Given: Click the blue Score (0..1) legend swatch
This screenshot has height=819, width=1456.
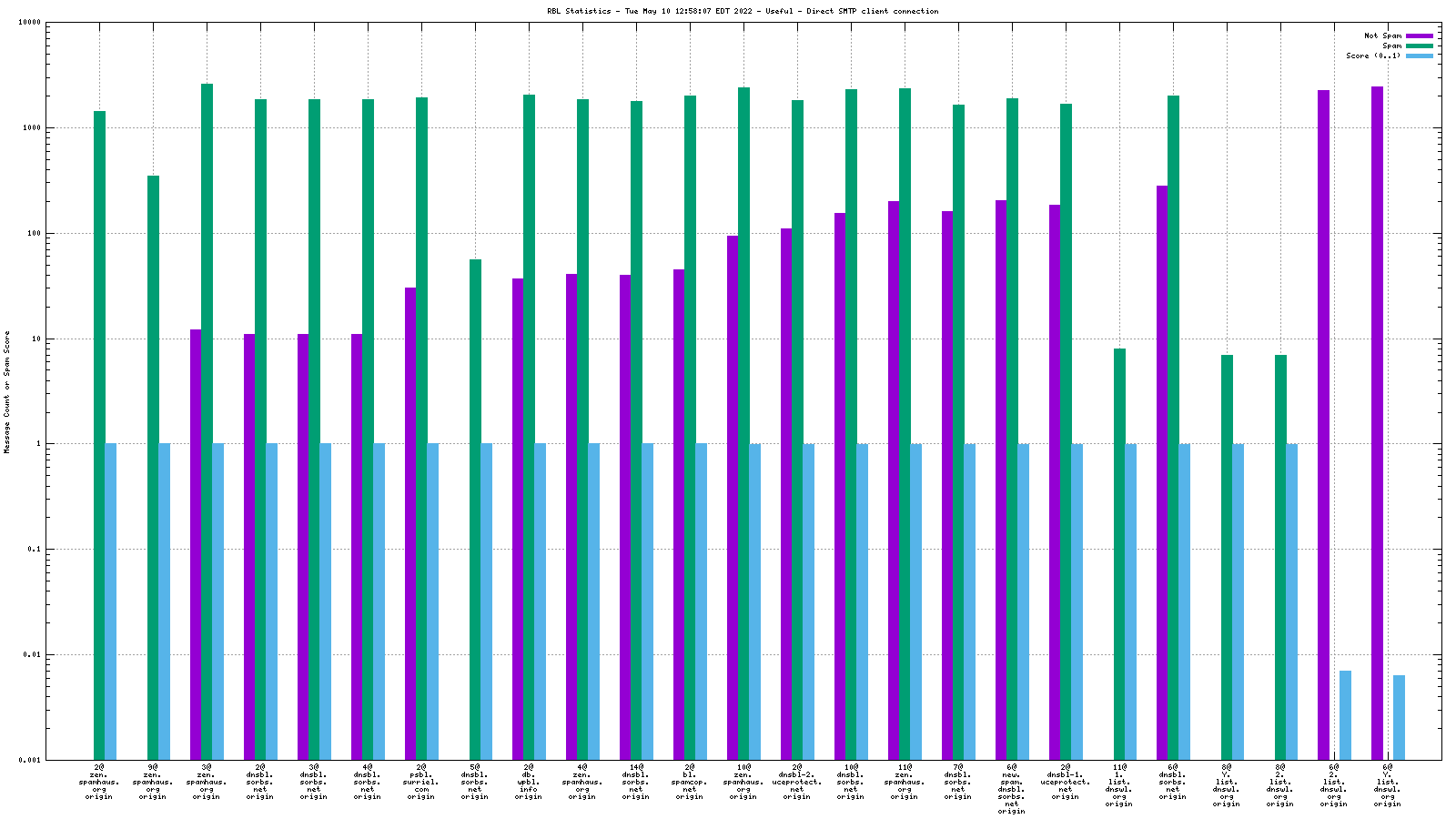Looking at the screenshot, I should point(1419,56).
